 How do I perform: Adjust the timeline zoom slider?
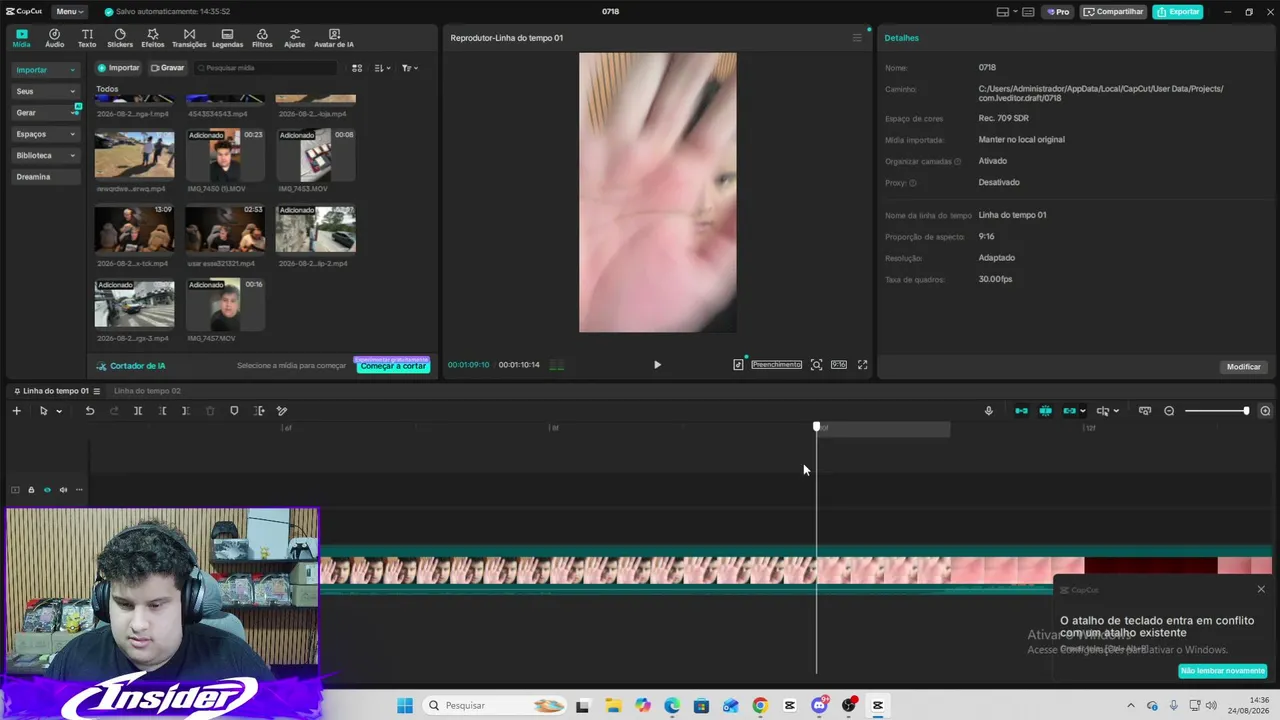1217,411
